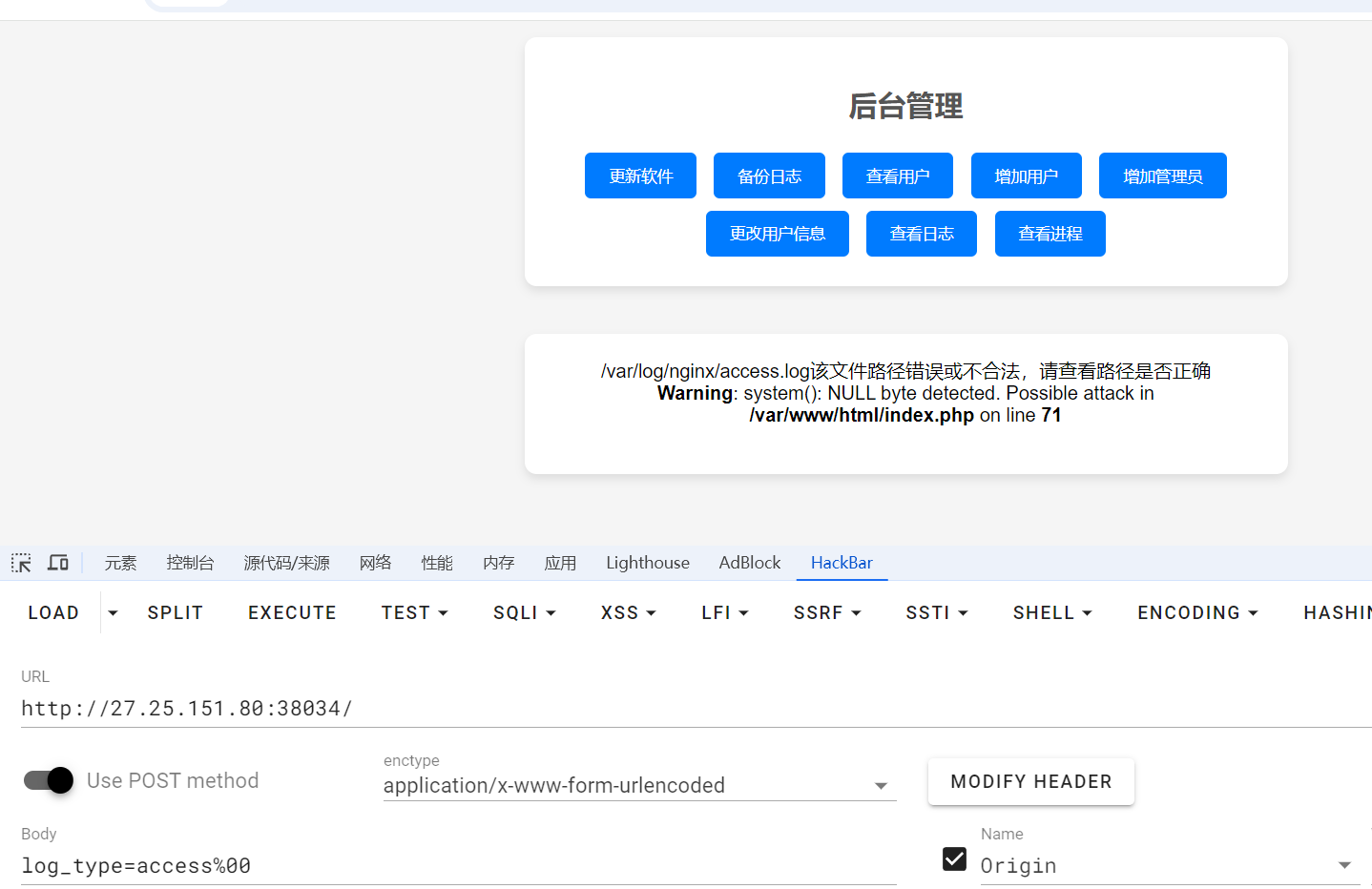Click into the URL input field
The height and width of the screenshot is (889, 1372).
click(668, 709)
